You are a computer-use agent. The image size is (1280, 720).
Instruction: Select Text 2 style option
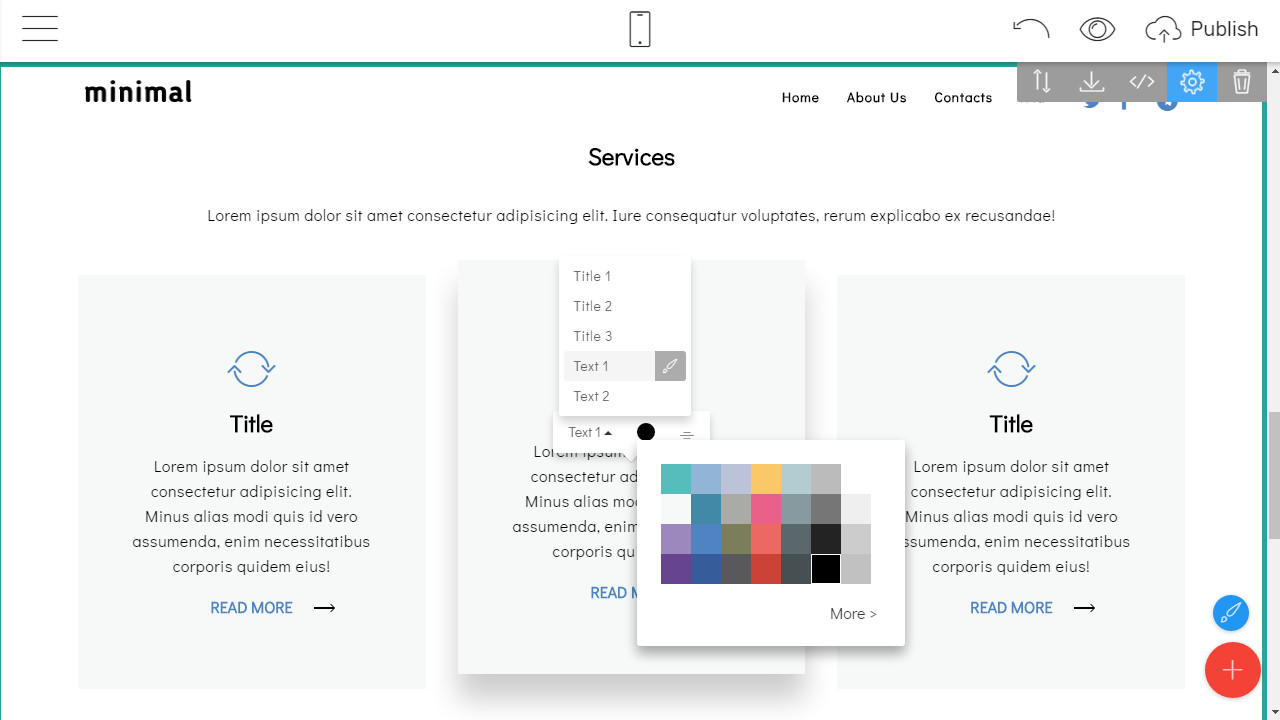pyautogui.click(x=591, y=396)
